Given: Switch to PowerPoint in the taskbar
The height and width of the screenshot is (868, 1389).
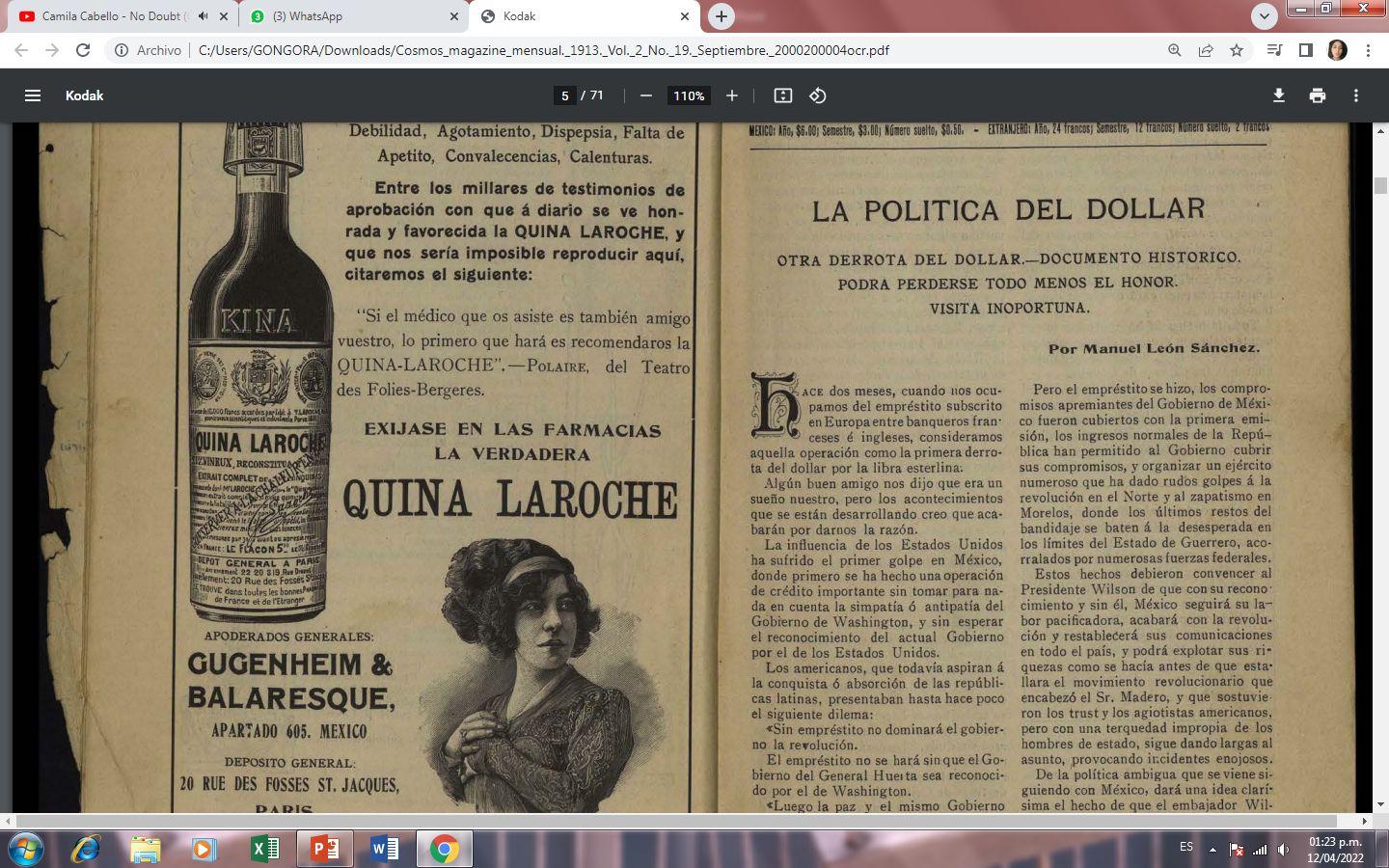Looking at the screenshot, I should point(325,849).
